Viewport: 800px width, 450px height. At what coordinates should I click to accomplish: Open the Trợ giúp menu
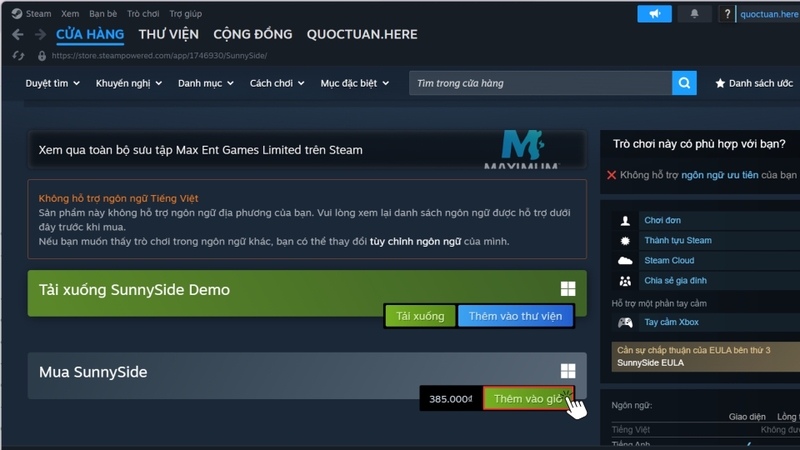click(x=186, y=14)
